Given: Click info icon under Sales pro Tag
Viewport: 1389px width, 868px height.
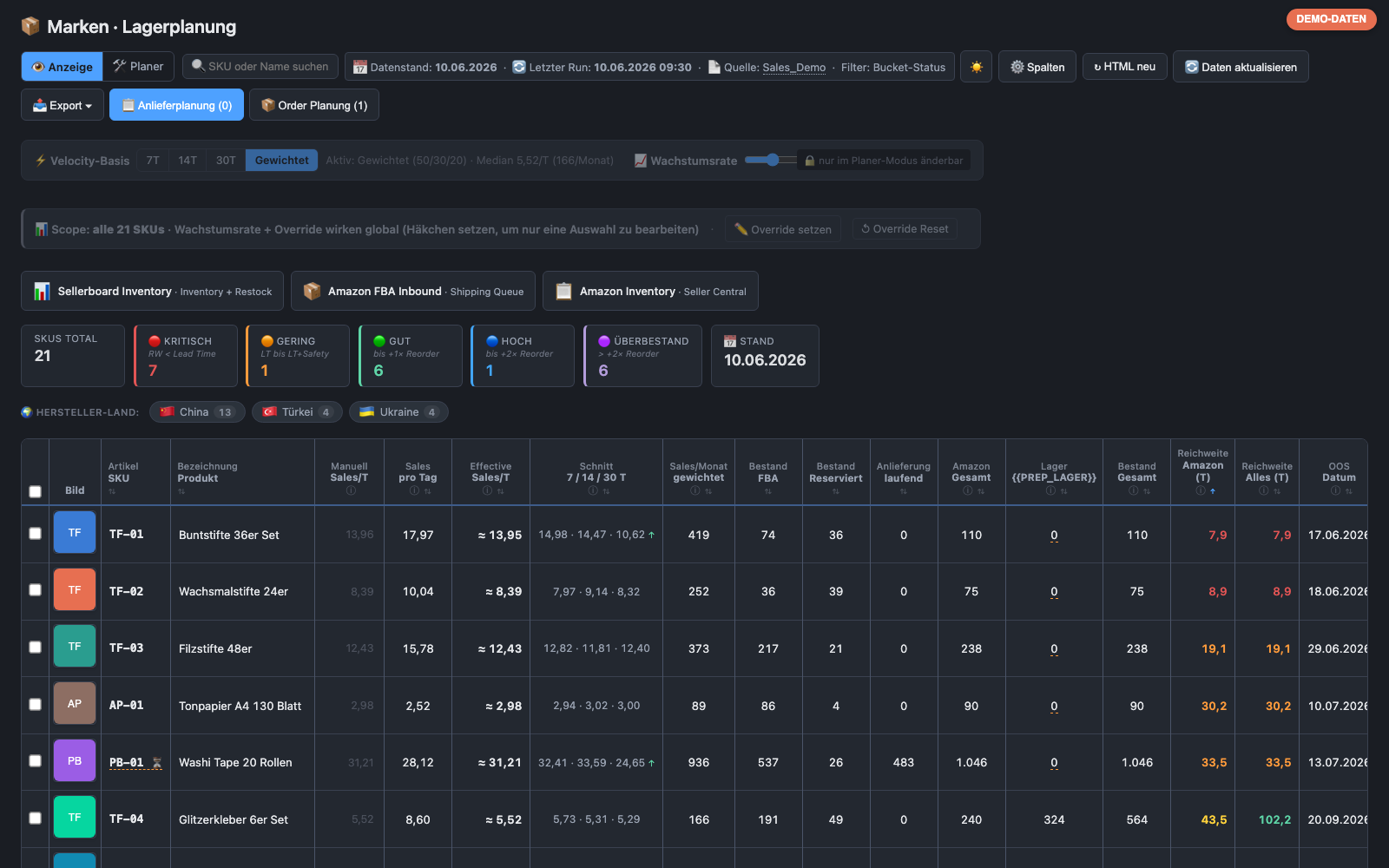Looking at the screenshot, I should pyautogui.click(x=413, y=490).
